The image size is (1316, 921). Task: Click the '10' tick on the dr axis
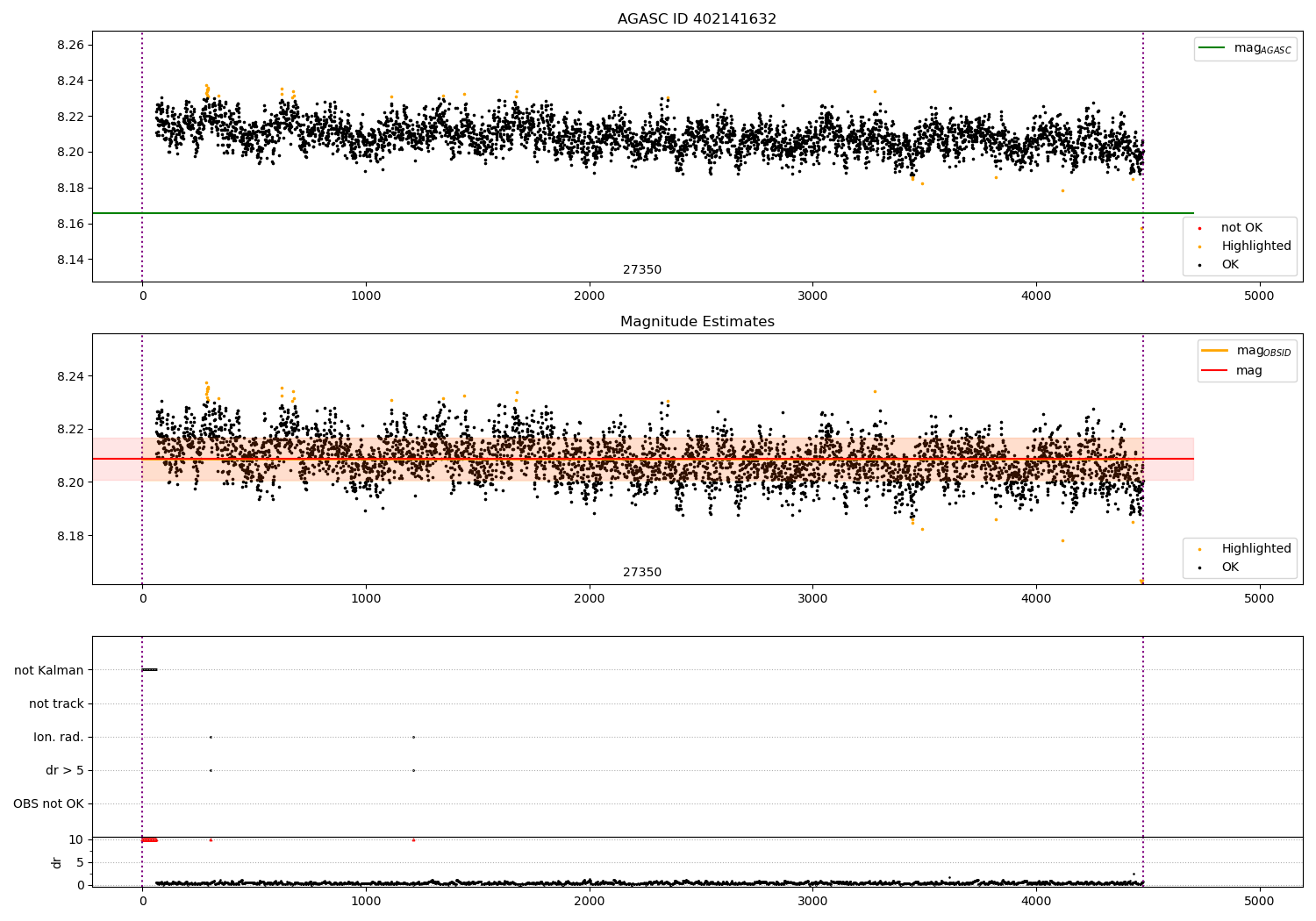coord(76,839)
